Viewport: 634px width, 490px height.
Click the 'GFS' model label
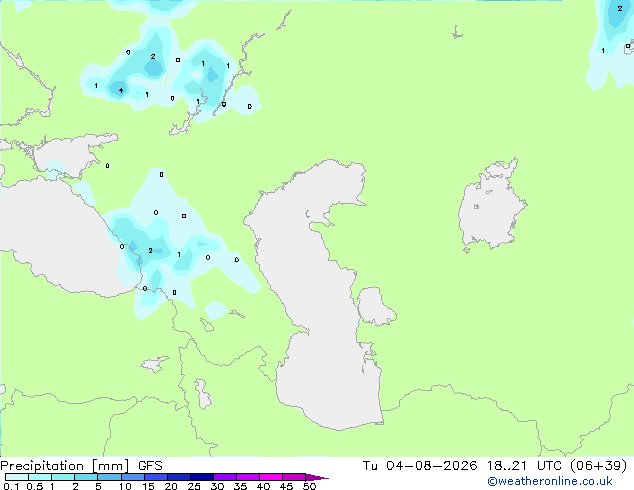click(150, 466)
